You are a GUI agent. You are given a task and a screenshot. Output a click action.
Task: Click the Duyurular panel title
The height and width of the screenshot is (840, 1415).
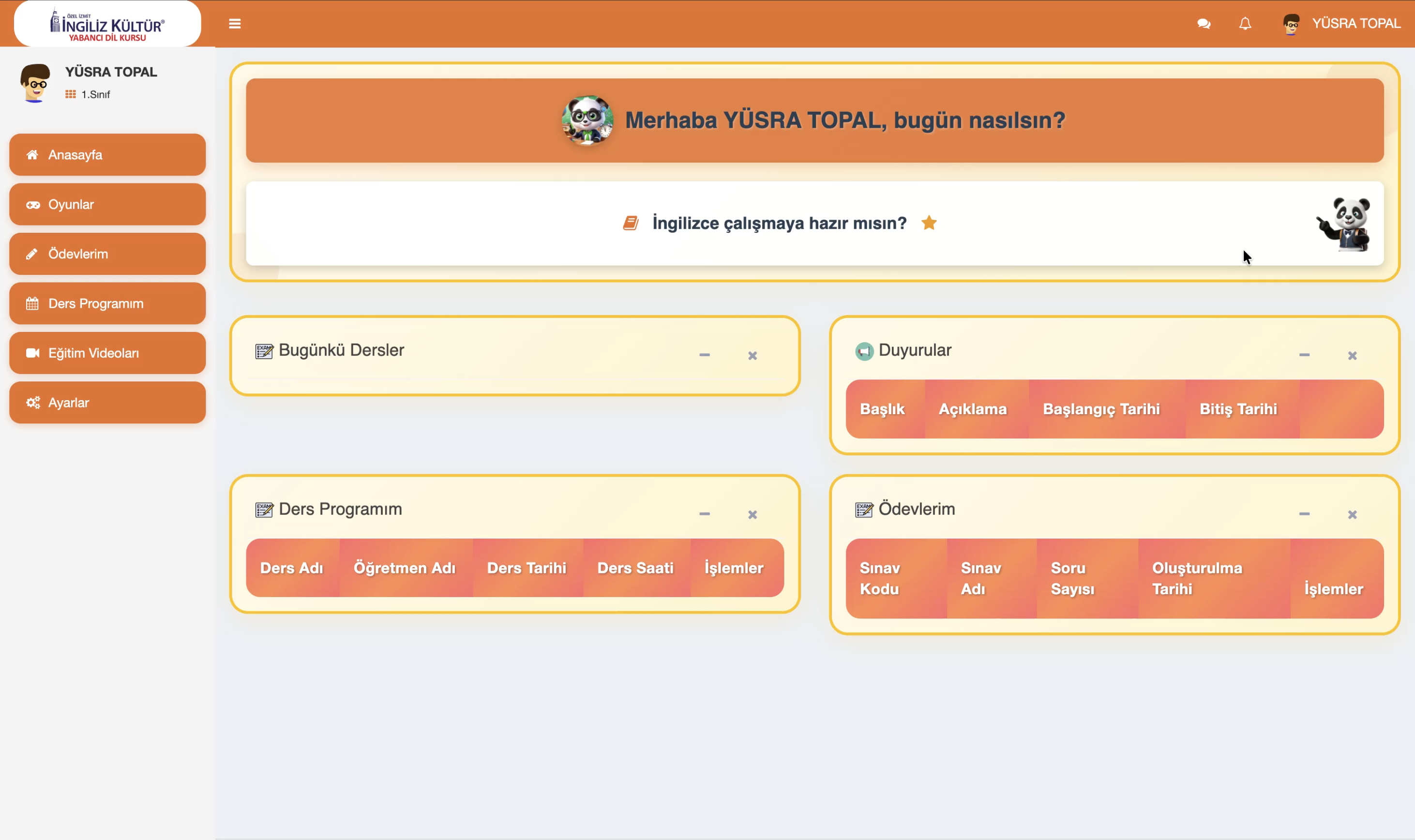[915, 350]
